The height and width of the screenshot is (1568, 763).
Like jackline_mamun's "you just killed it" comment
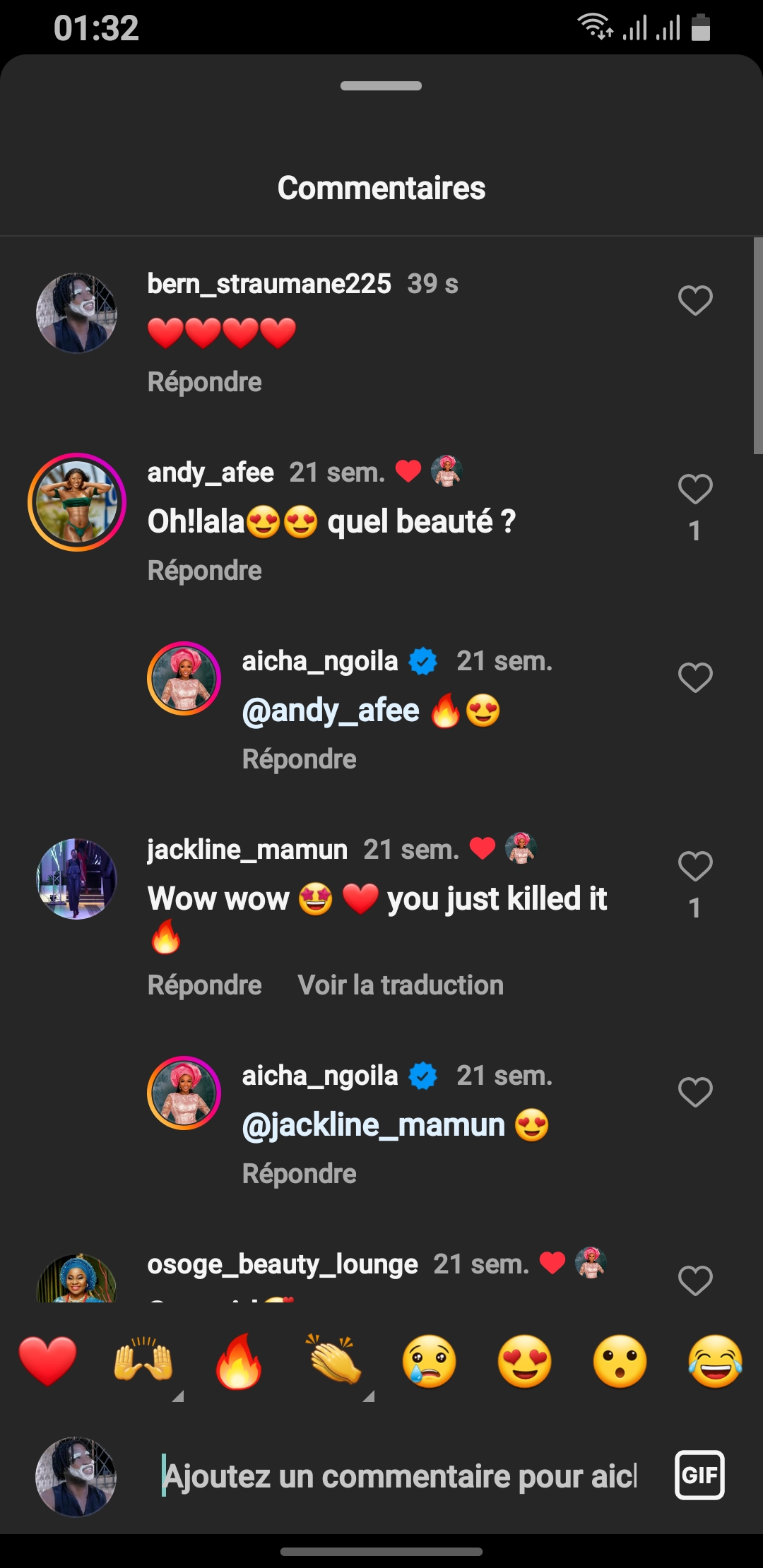695,866
